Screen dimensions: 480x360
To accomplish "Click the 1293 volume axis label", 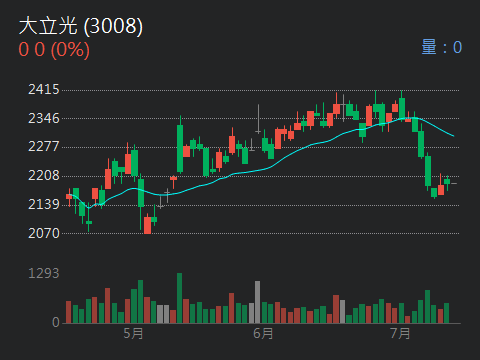I will (44, 273).
